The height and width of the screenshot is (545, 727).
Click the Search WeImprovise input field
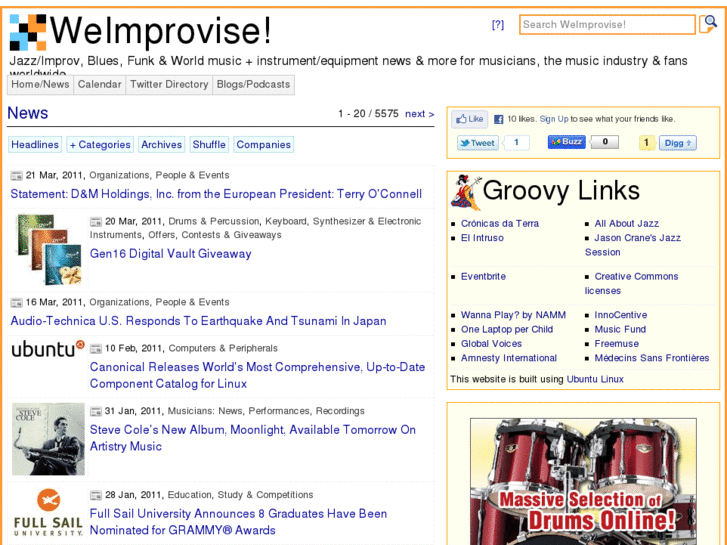click(607, 25)
